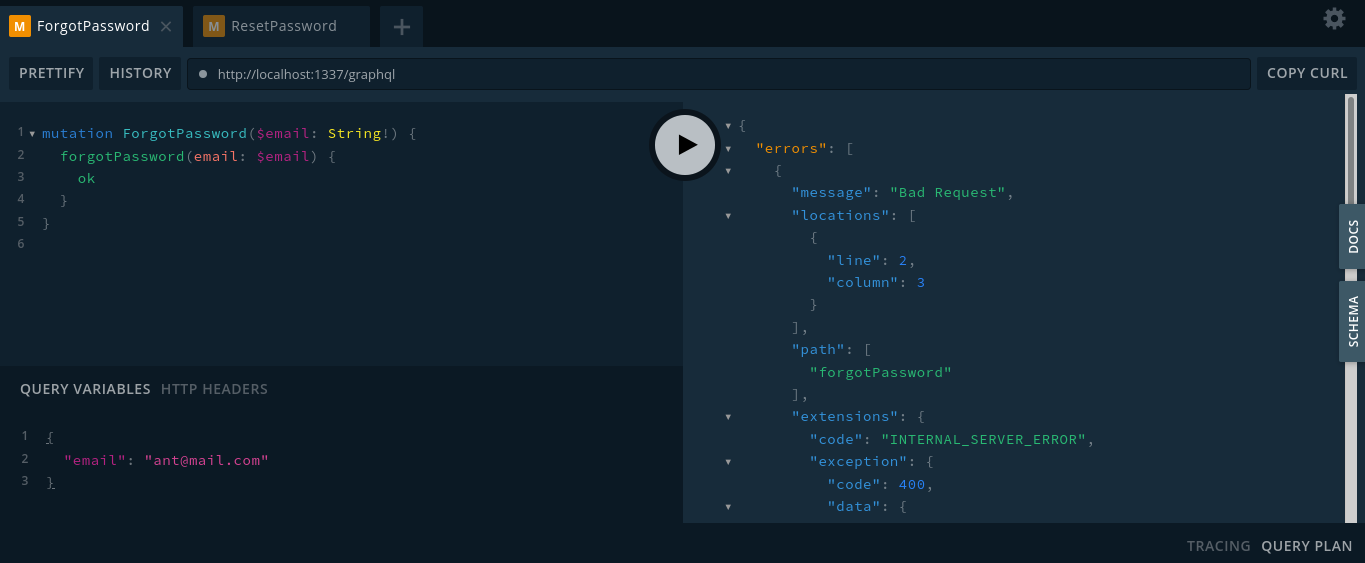Click the 400 exception code value

click(912, 484)
